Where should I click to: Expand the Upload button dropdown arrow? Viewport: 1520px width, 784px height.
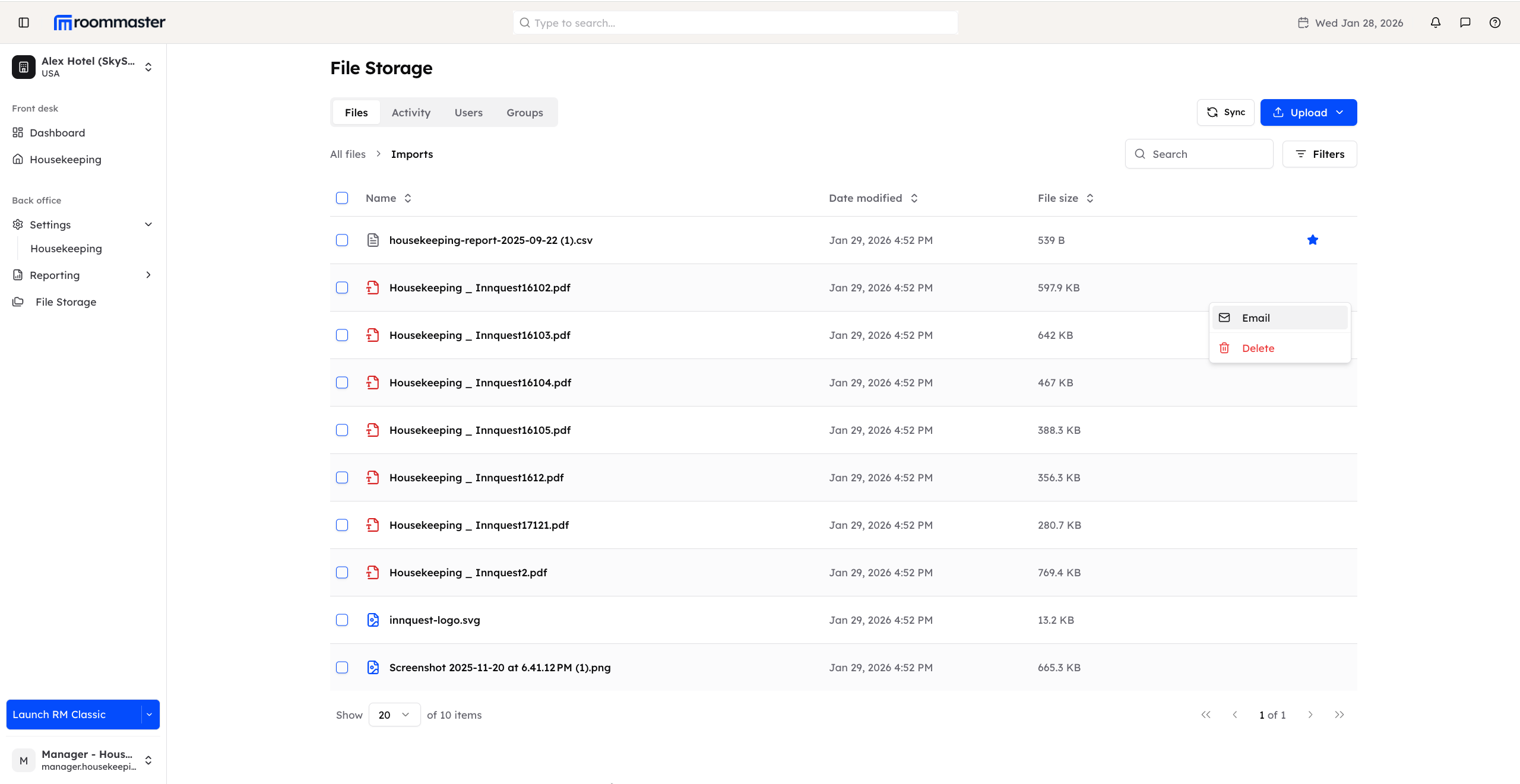tap(1341, 112)
